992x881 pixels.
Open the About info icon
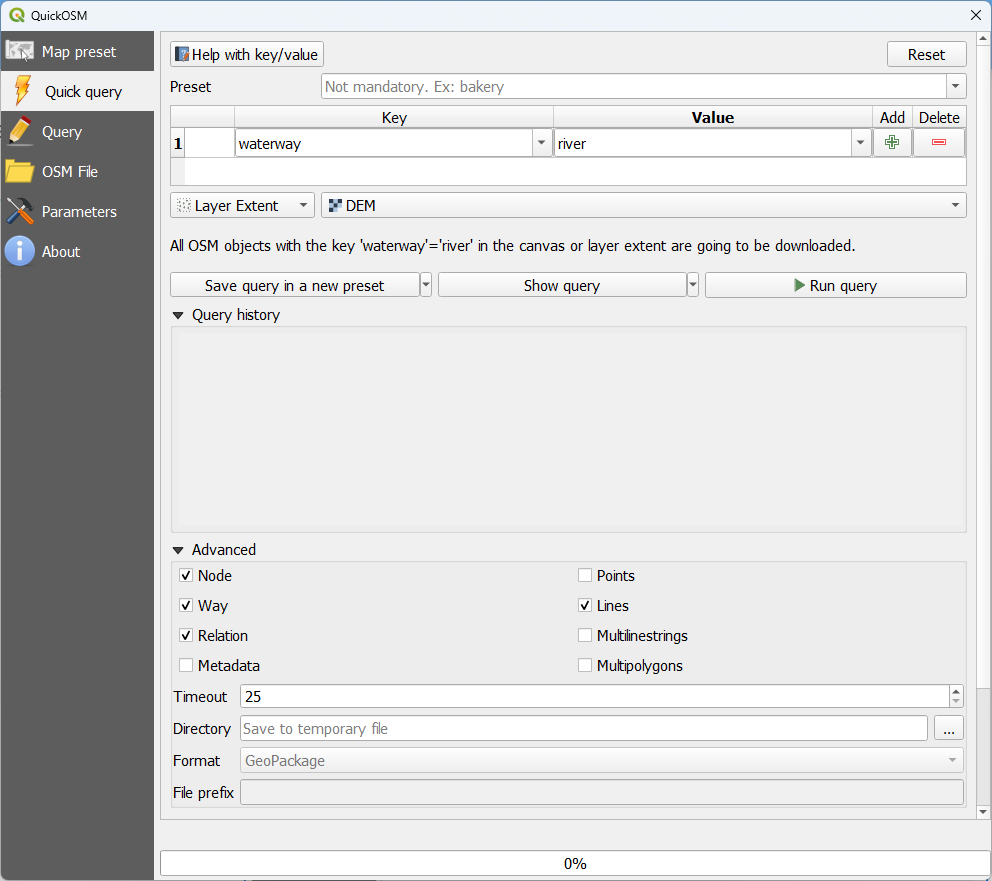[19, 251]
